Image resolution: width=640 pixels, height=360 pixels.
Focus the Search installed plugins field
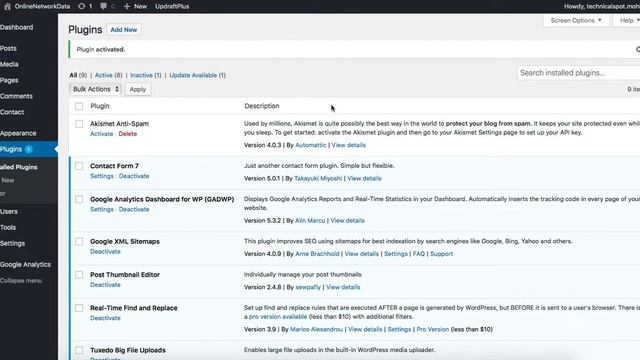[x=579, y=73]
